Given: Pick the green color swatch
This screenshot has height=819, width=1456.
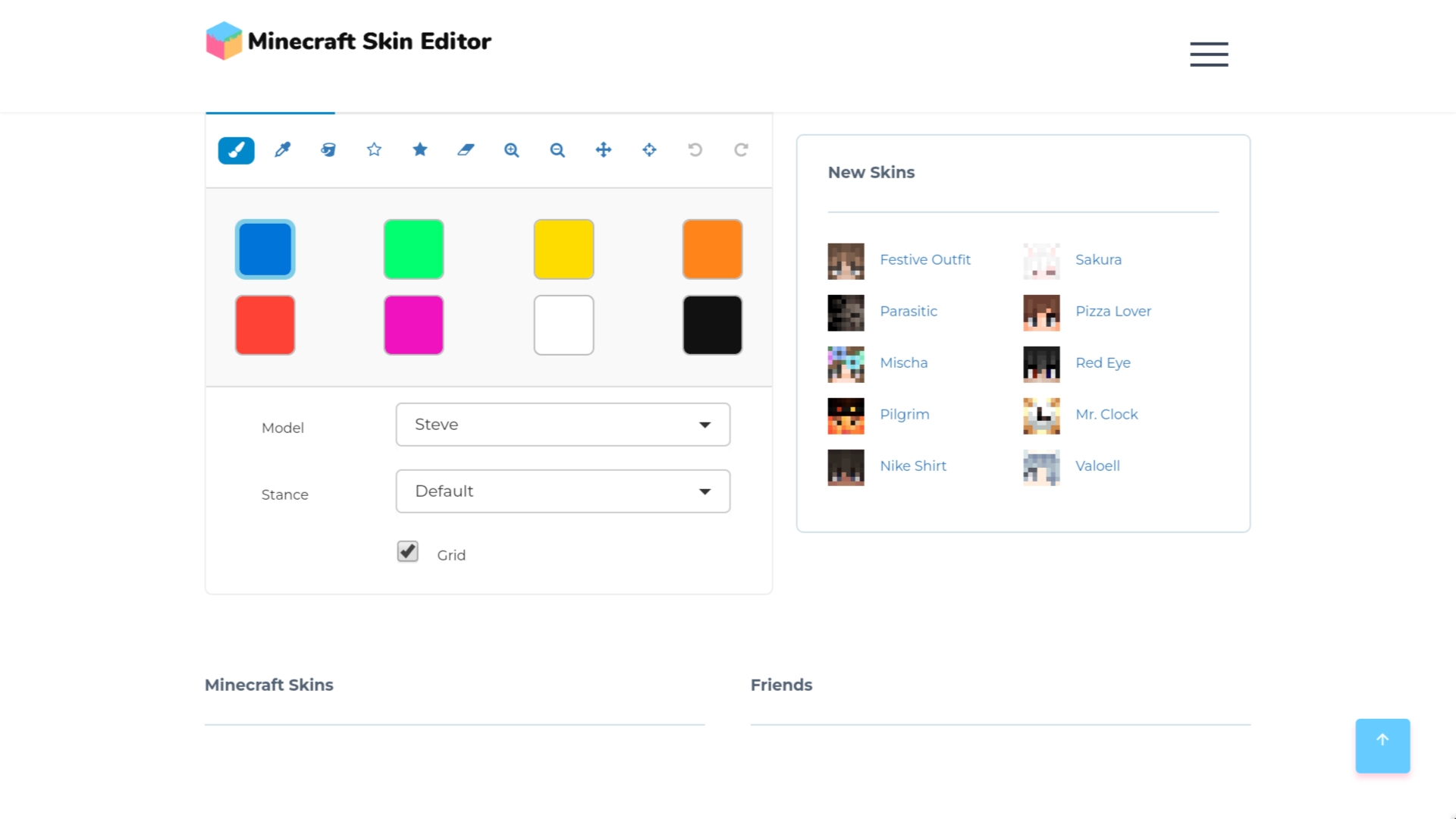Looking at the screenshot, I should 414,249.
